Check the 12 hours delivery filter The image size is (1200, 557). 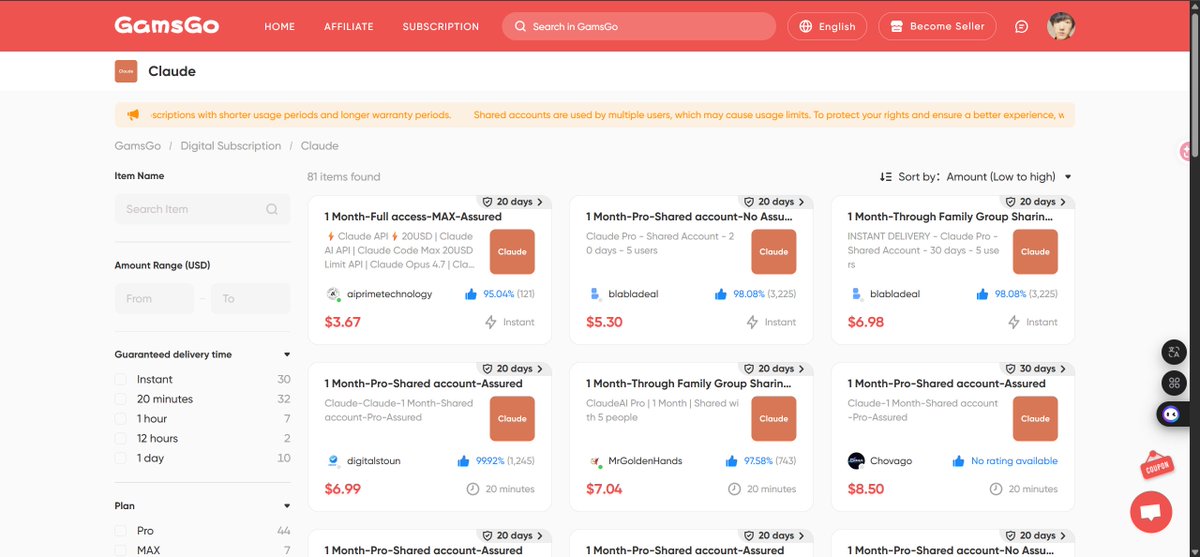[121, 438]
